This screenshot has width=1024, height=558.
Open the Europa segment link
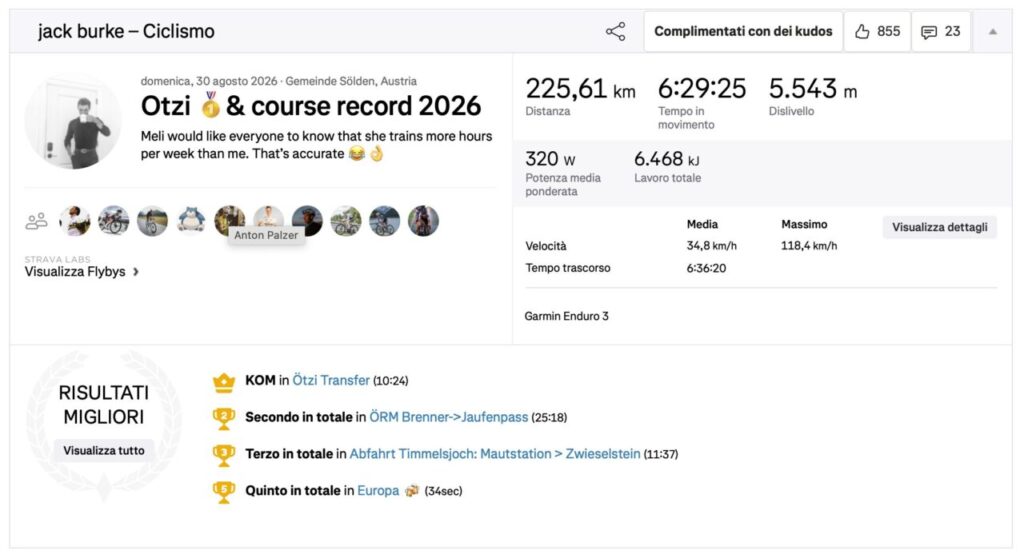378,491
